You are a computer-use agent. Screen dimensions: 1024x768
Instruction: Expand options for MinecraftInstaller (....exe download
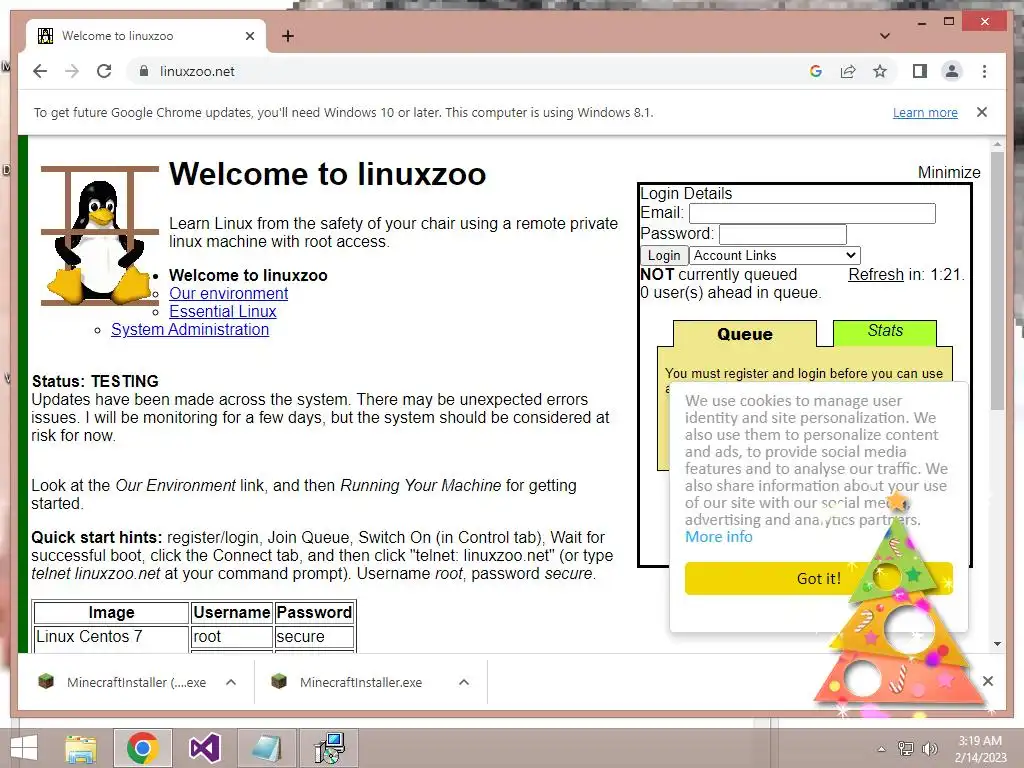pos(231,682)
